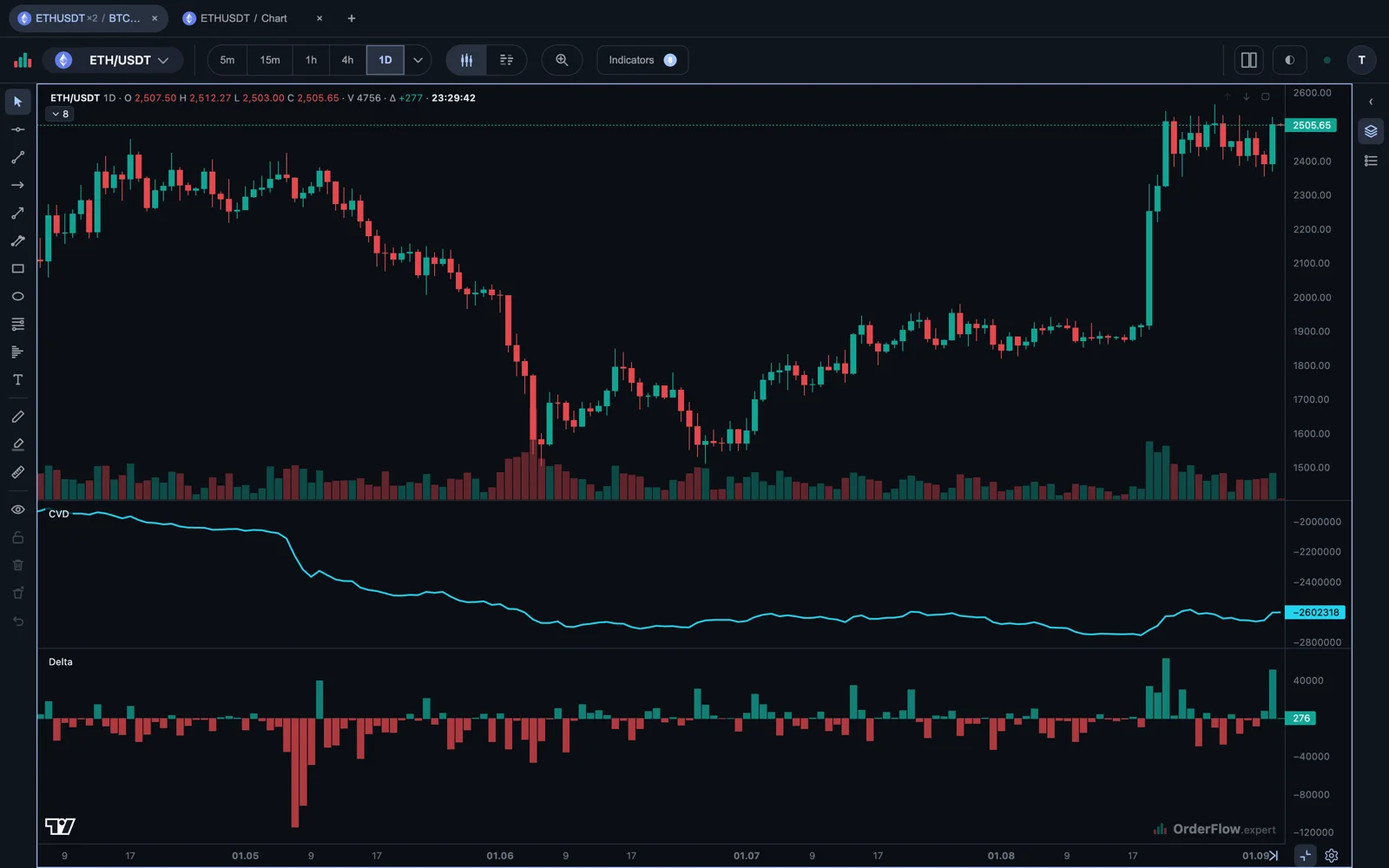Screen dimensions: 1389x868
Task: Maximize the price chart pane
Action: coord(1266,96)
